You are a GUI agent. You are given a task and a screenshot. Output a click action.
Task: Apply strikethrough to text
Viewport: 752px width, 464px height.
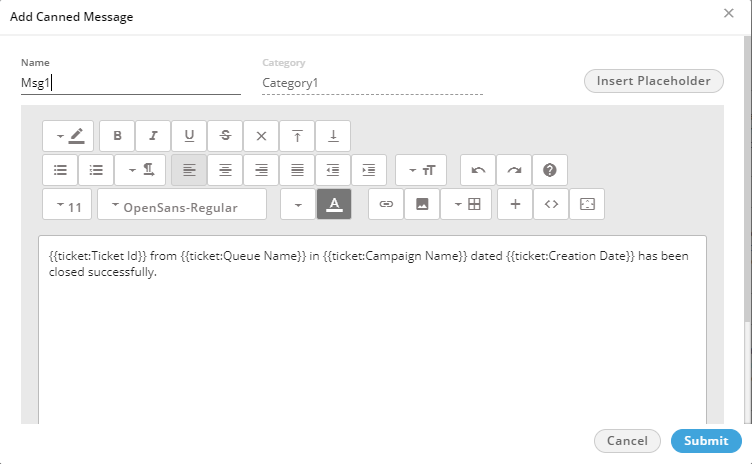(x=225, y=136)
